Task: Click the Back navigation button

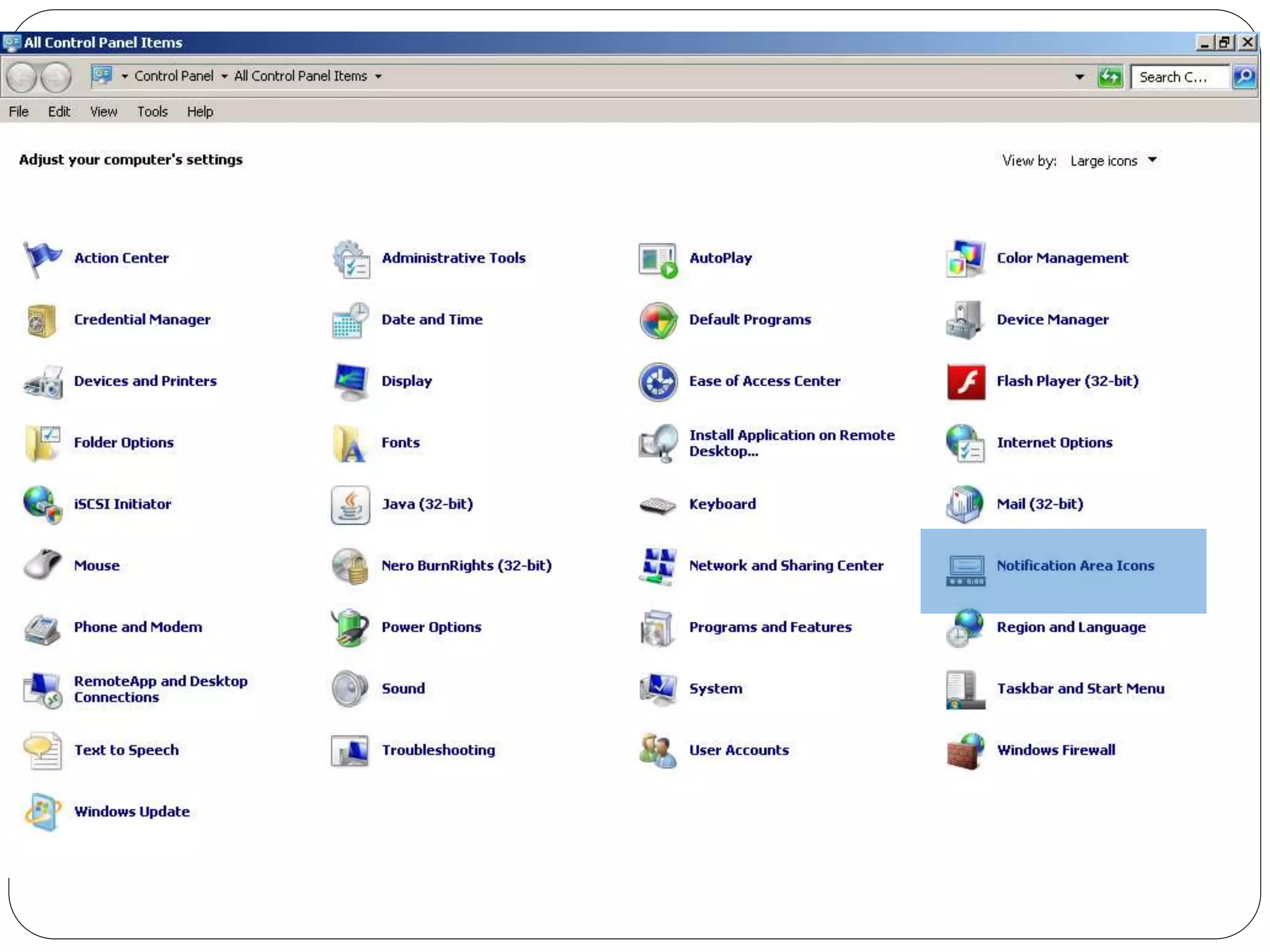Action: point(22,77)
